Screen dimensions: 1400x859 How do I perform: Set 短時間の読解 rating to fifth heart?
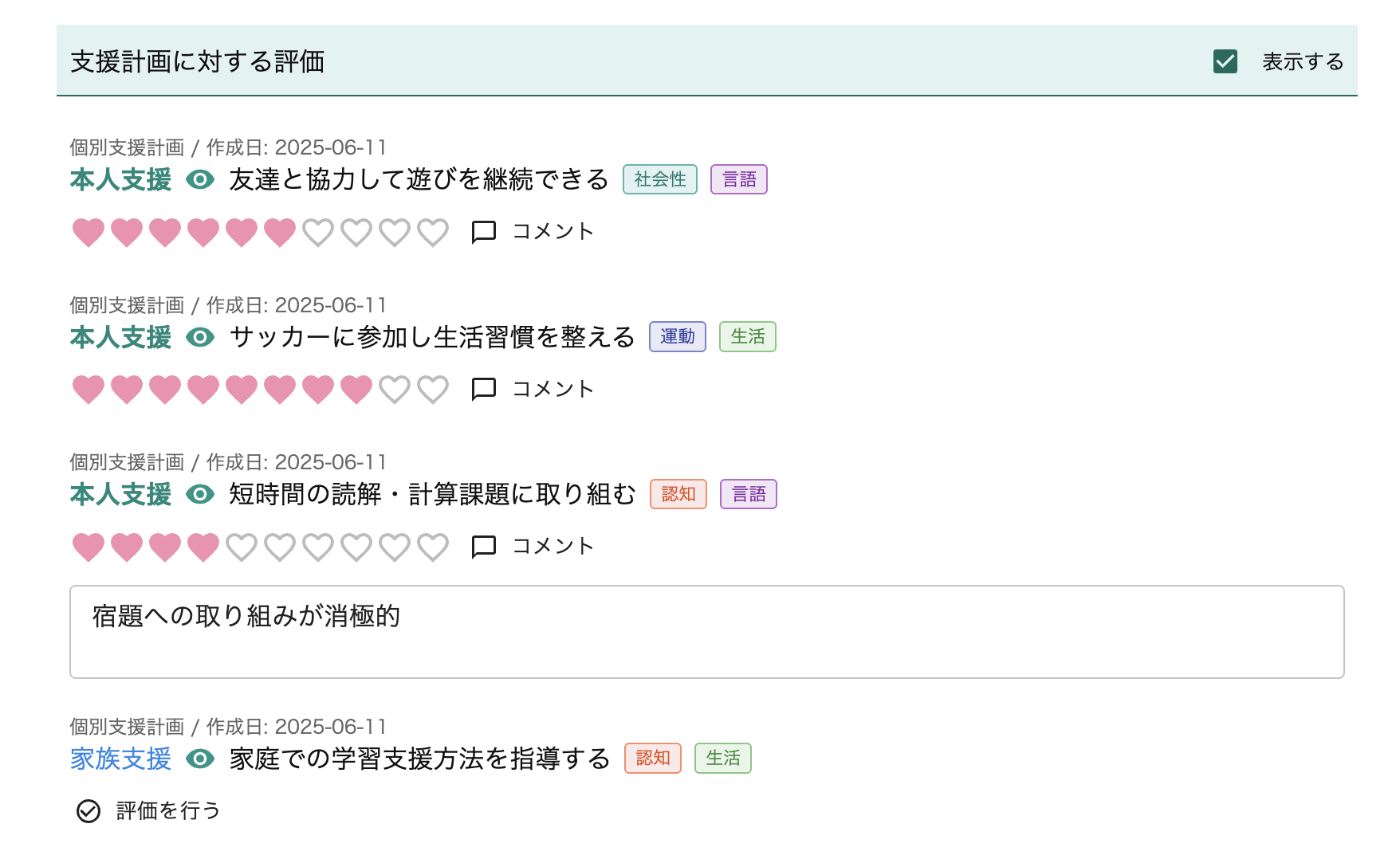tap(242, 547)
